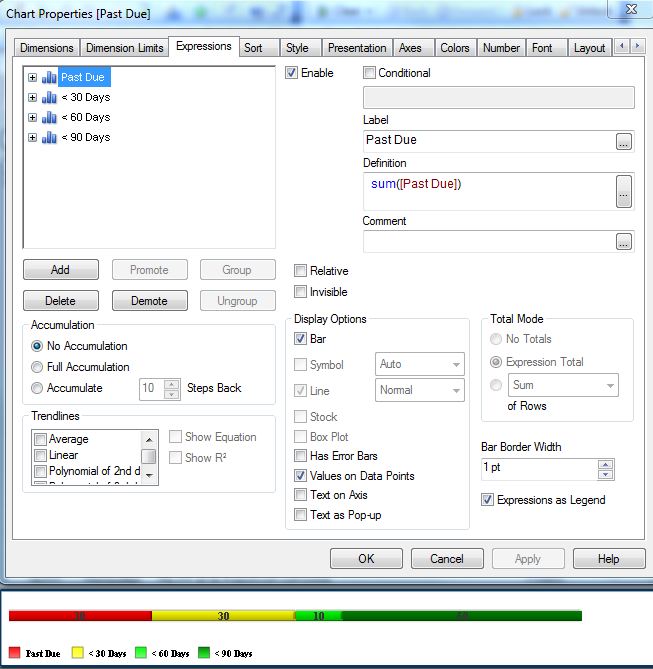The image size is (653, 669).
Task: Open the Total Mode Sum dropdown
Action: point(563,385)
